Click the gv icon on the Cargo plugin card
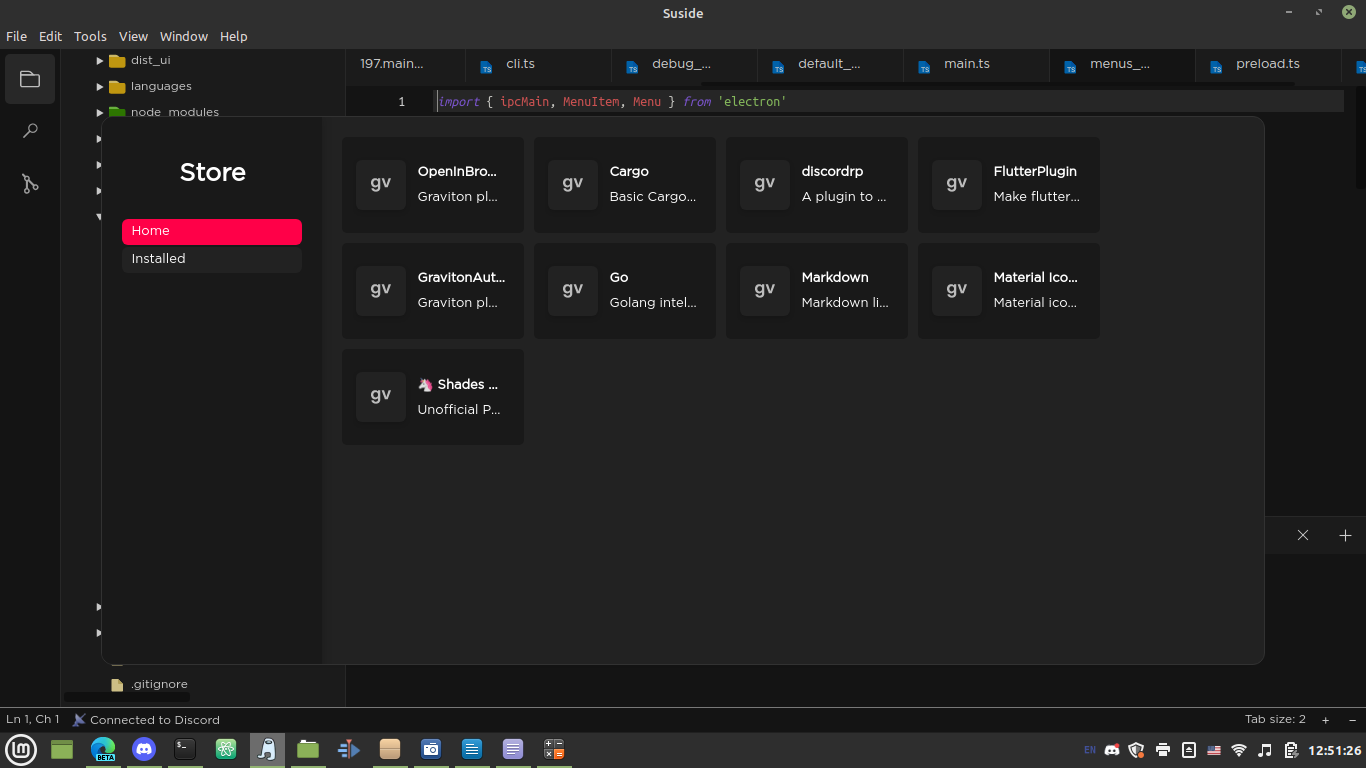Viewport: 1366px width, 768px height. pyautogui.click(x=572, y=184)
